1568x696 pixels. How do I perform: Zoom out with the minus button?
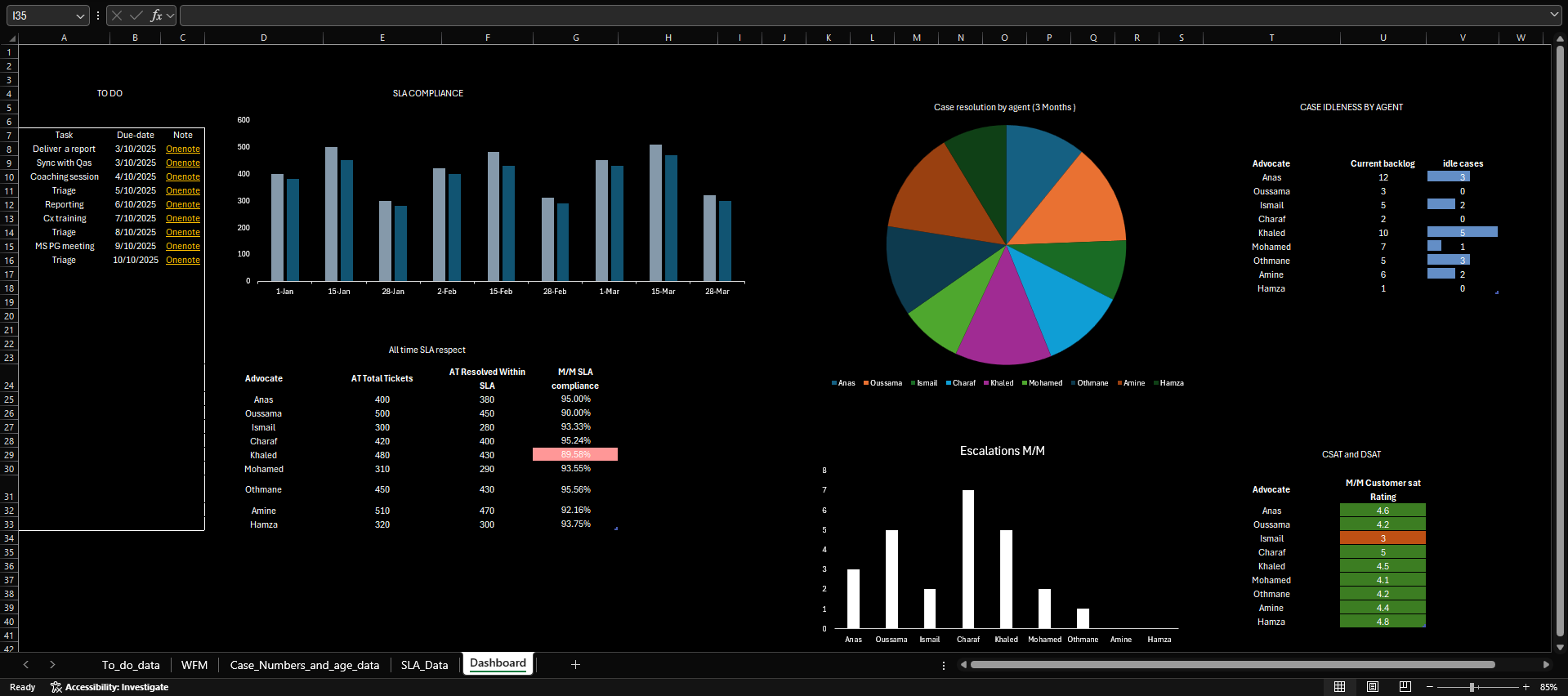point(1429,687)
